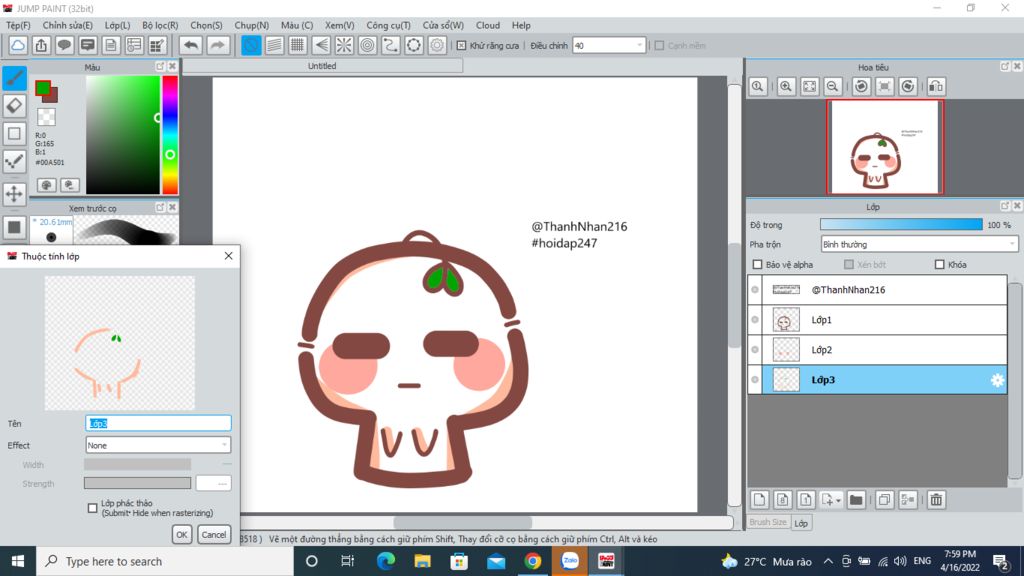Open the Cloud menu

(488, 25)
